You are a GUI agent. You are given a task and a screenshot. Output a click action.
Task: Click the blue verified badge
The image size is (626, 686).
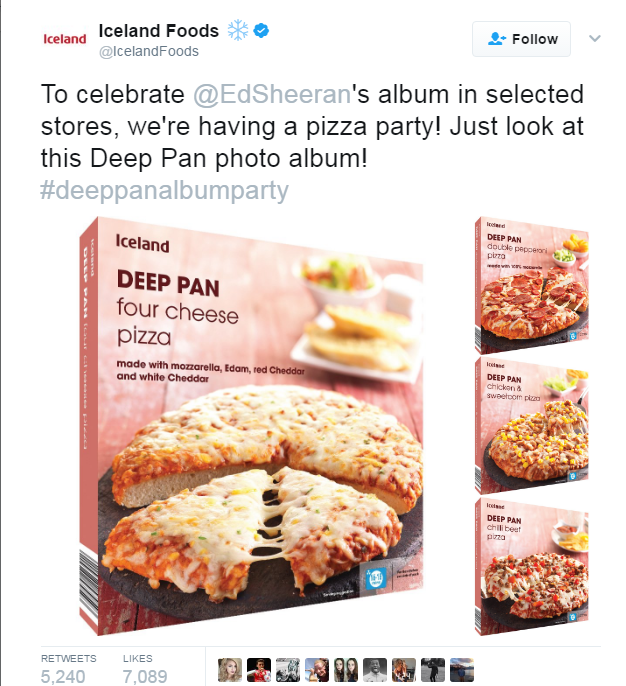(261, 30)
